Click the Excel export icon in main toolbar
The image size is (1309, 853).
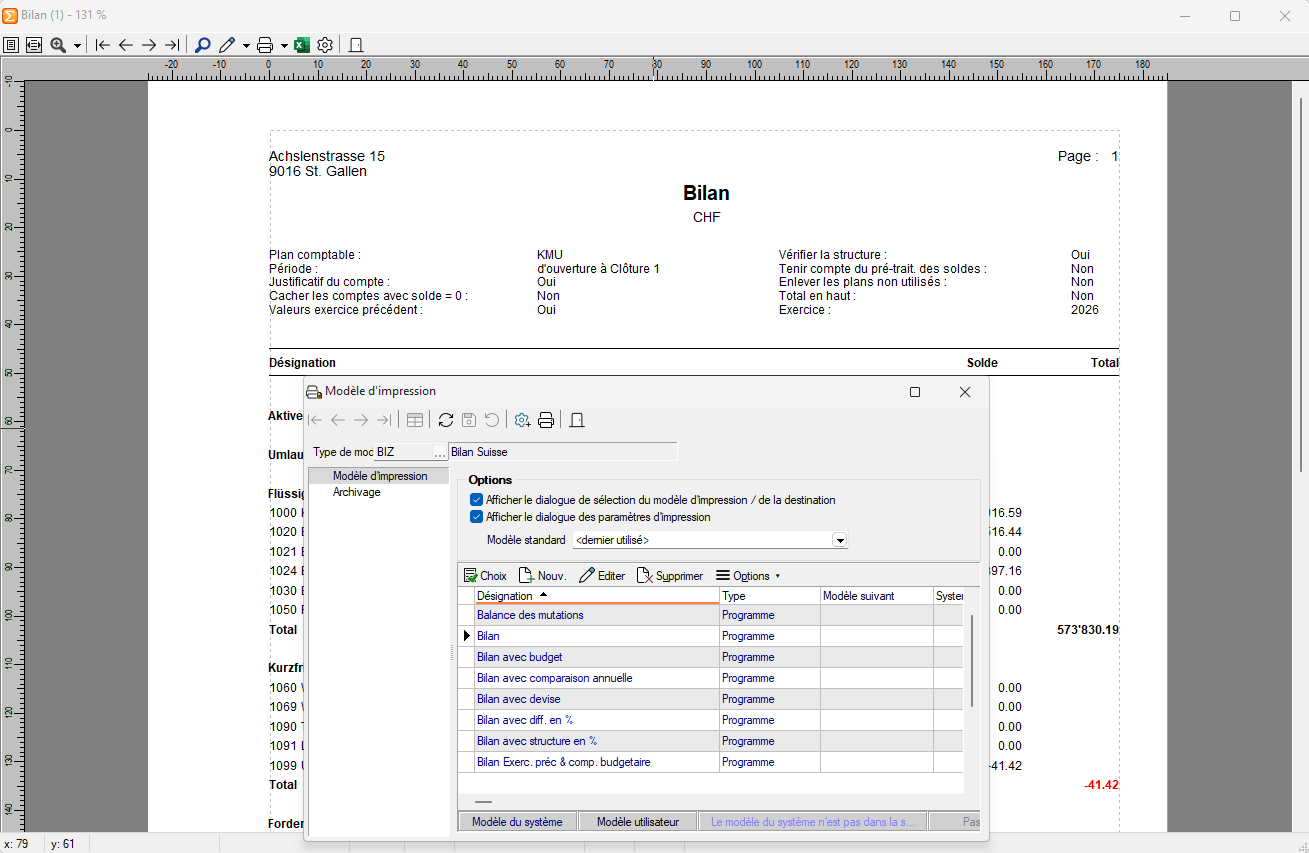[x=302, y=45]
